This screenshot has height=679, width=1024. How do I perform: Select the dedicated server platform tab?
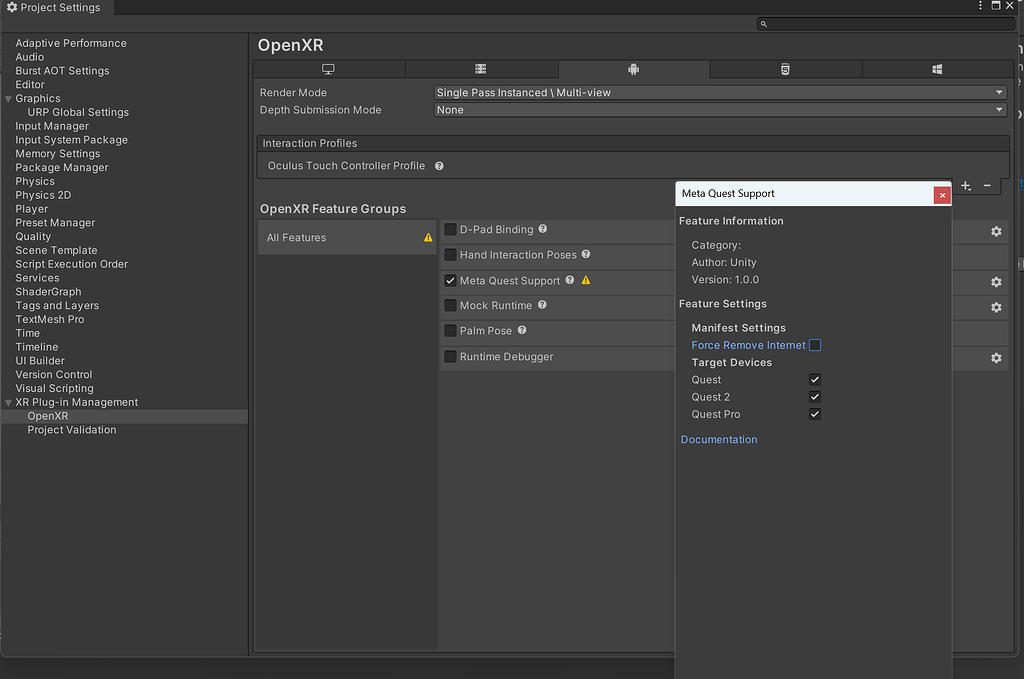[x=481, y=69]
